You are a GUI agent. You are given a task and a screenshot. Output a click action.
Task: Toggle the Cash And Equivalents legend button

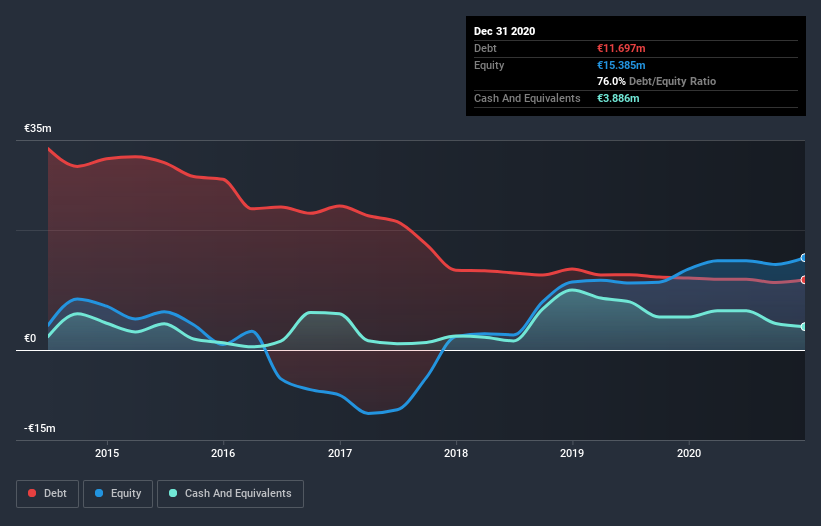(230, 494)
